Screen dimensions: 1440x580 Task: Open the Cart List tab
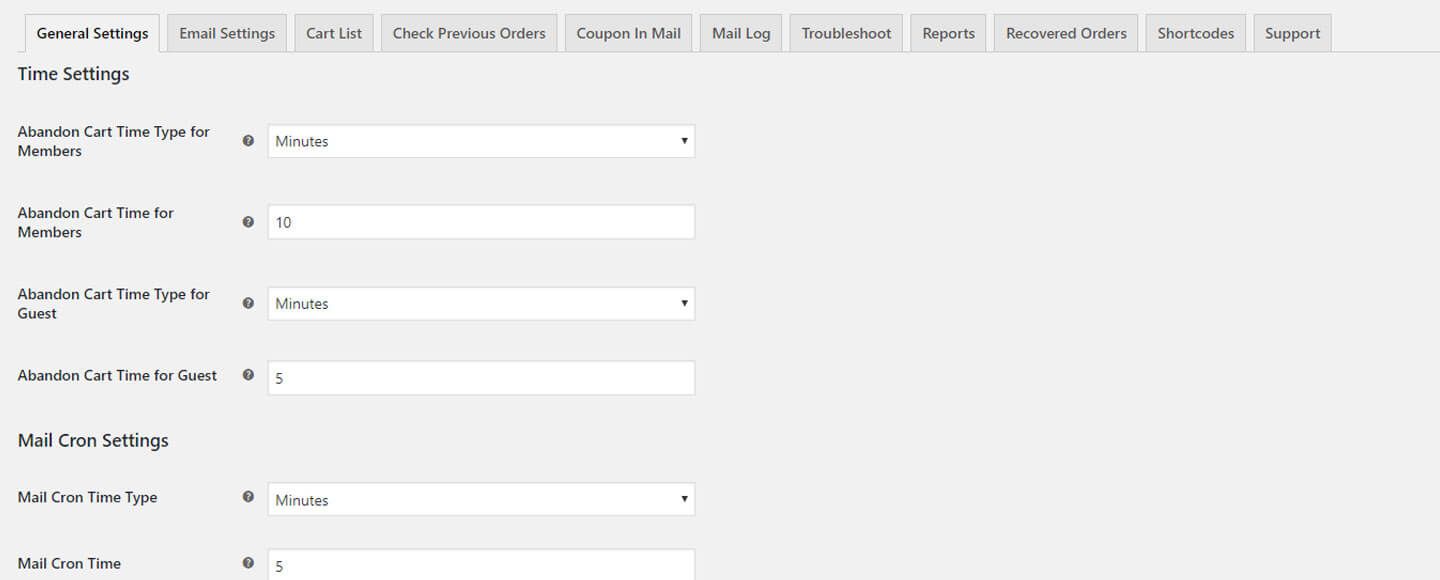334,33
